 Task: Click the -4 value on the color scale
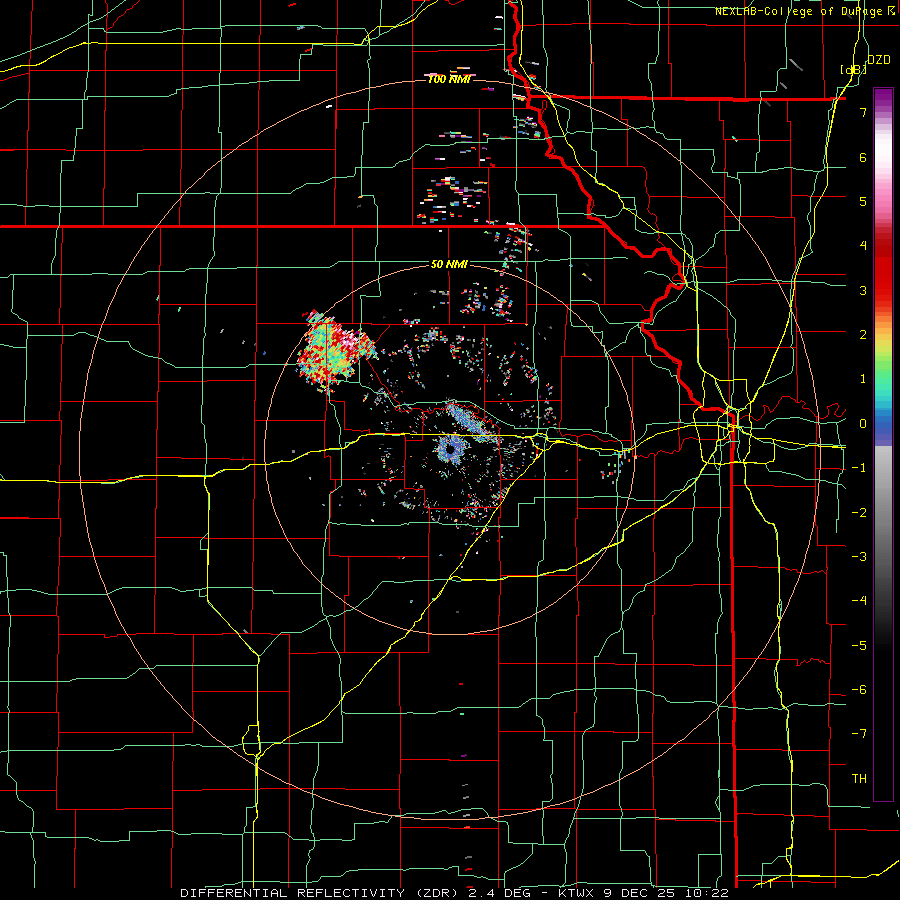pos(859,601)
